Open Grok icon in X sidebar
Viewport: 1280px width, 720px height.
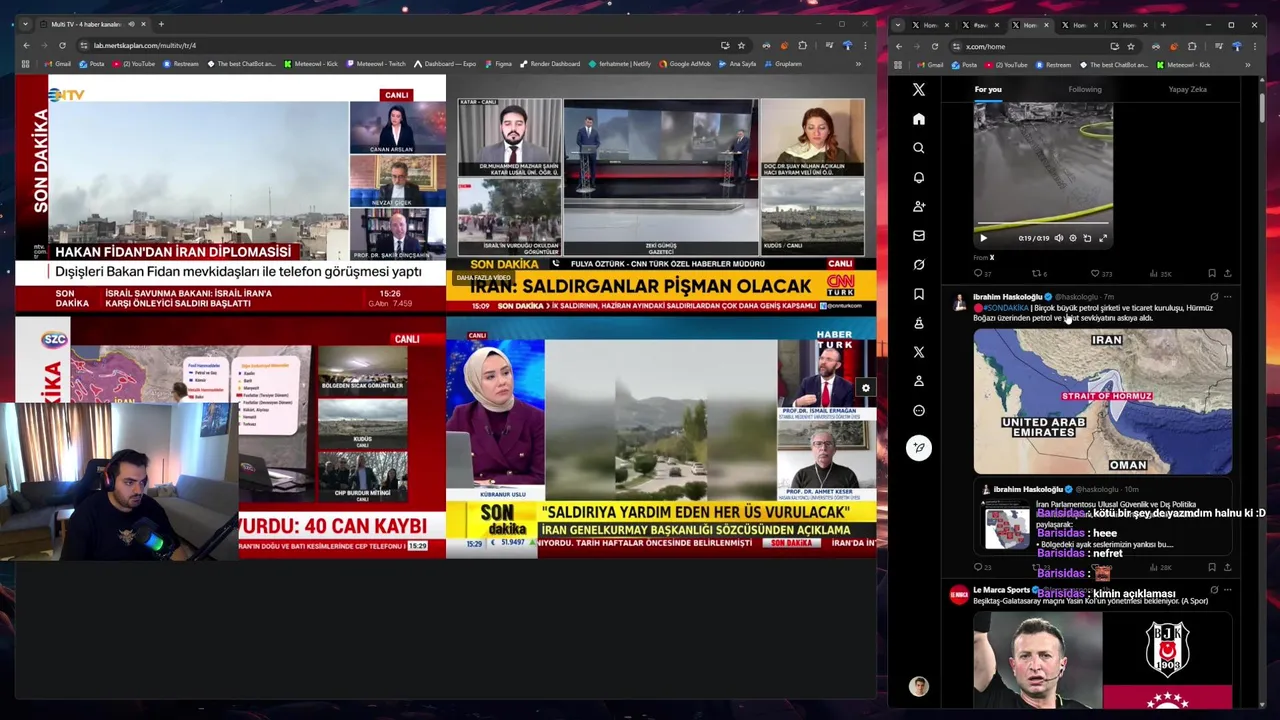tap(918, 265)
